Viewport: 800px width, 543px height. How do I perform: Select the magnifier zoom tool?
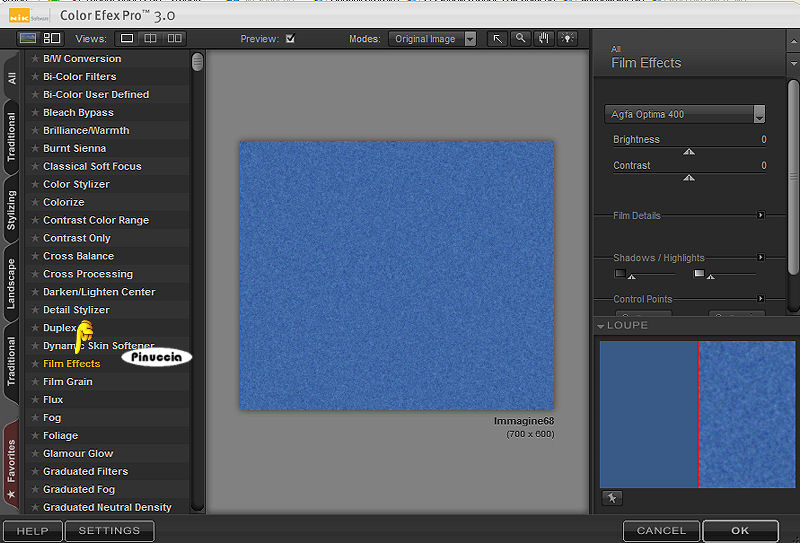(520, 39)
